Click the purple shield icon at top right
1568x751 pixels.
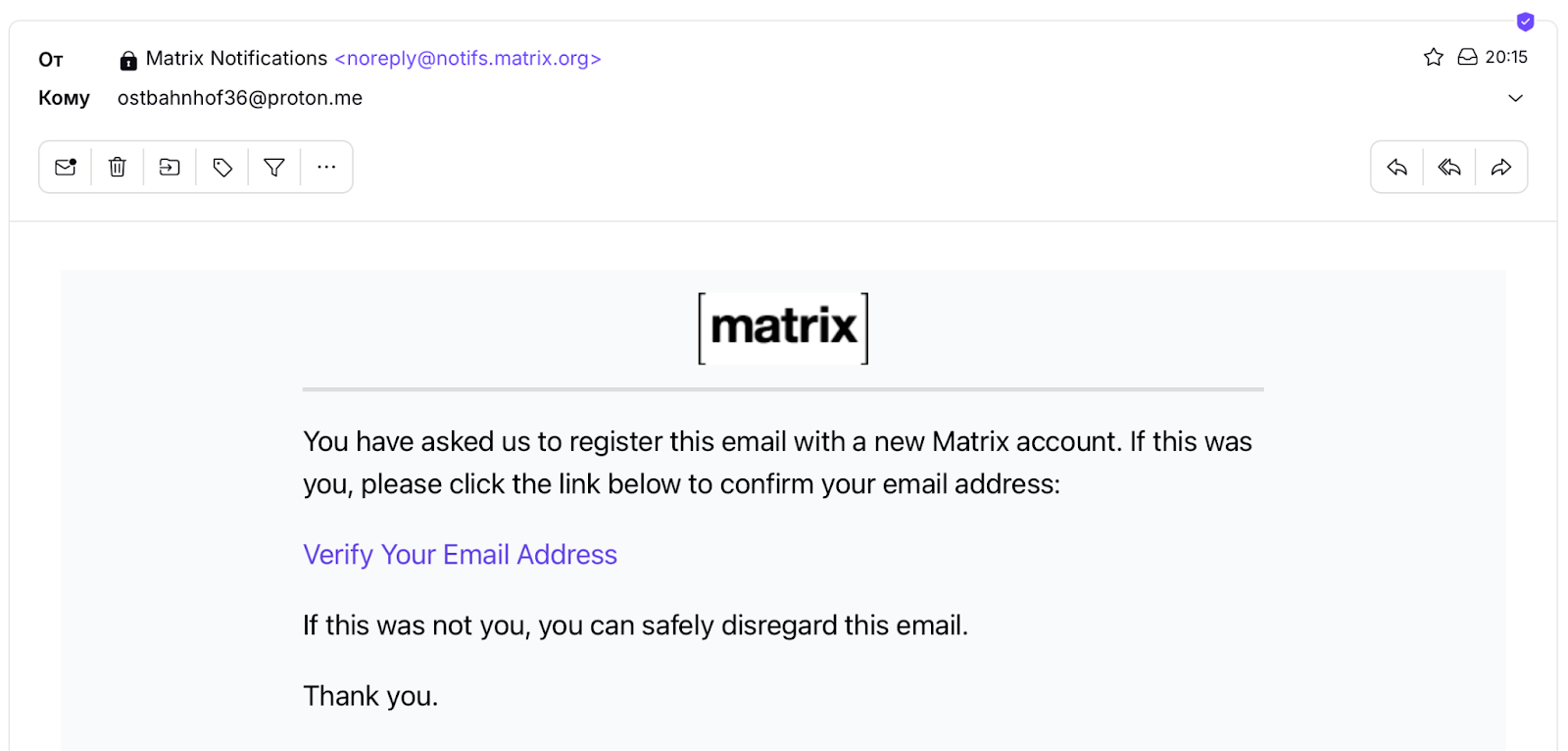click(x=1525, y=22)
